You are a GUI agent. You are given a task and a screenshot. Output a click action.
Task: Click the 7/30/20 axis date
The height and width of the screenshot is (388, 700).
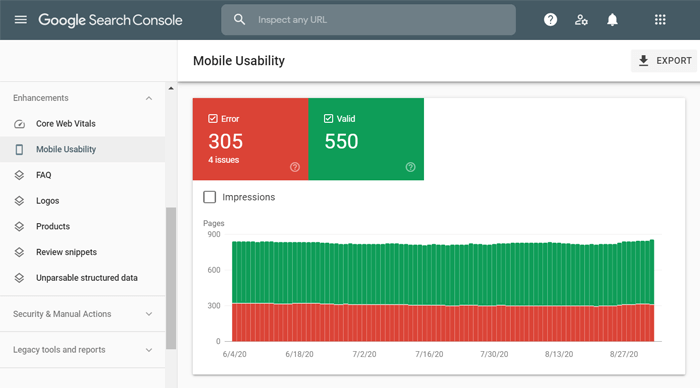coord(494,354)
